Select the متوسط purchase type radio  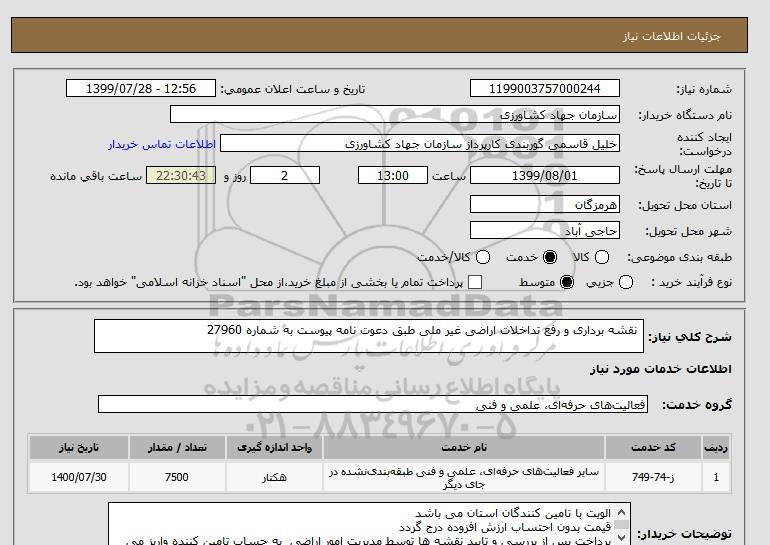567,282
